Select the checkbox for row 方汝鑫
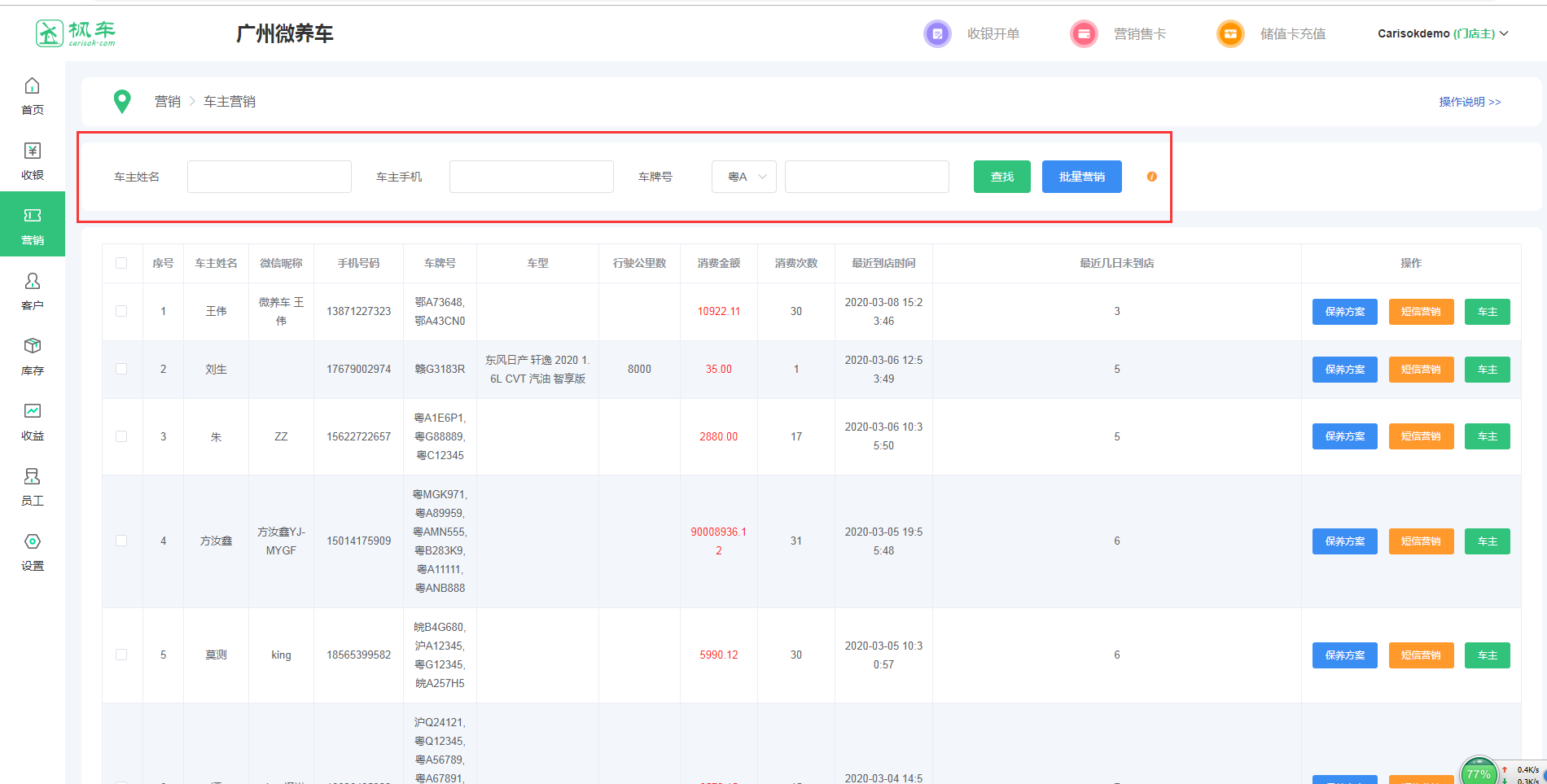1547x784 pixels. click(121, 541)
